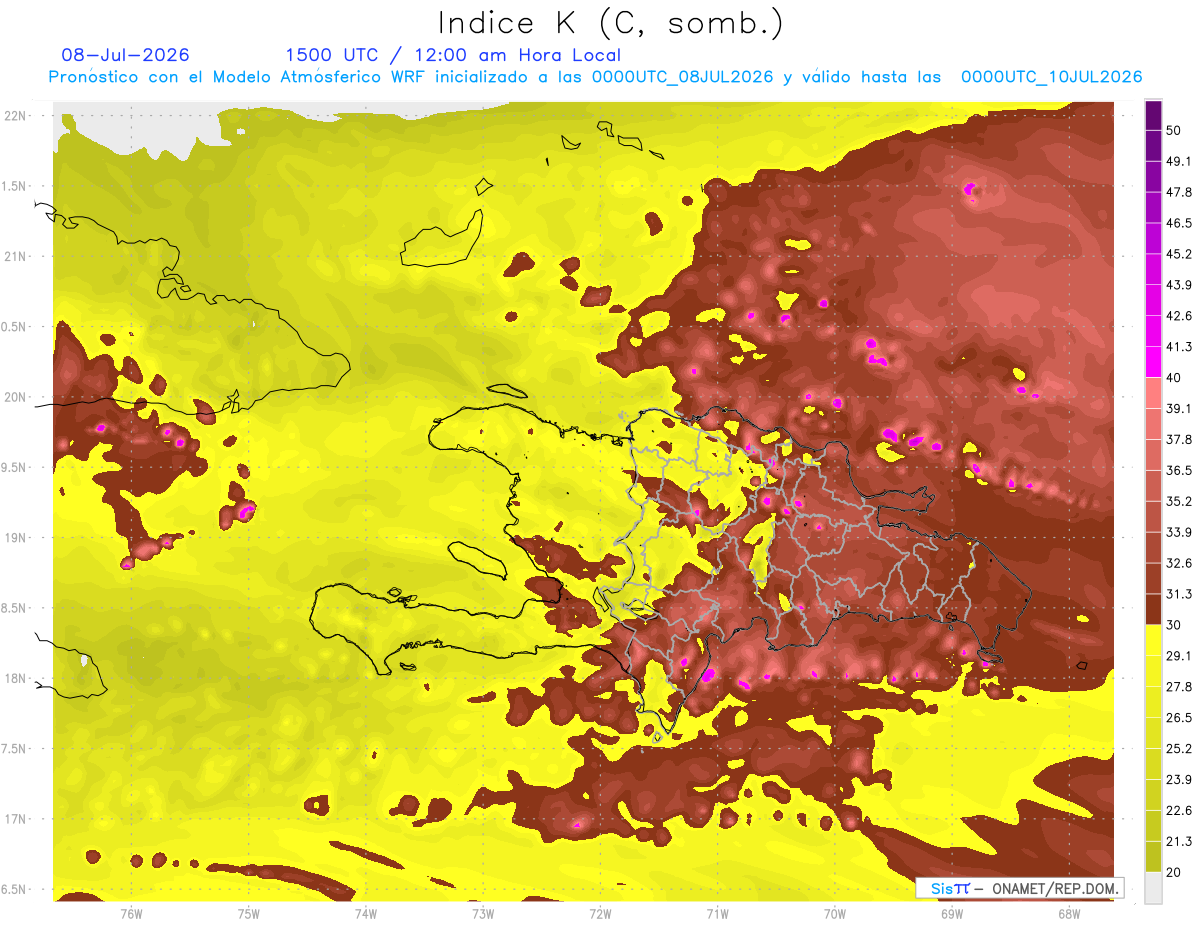This screenshot has height=927, width=1200.
Task: Pick the dark purple swatch above 50
Action: point(1154,116)
